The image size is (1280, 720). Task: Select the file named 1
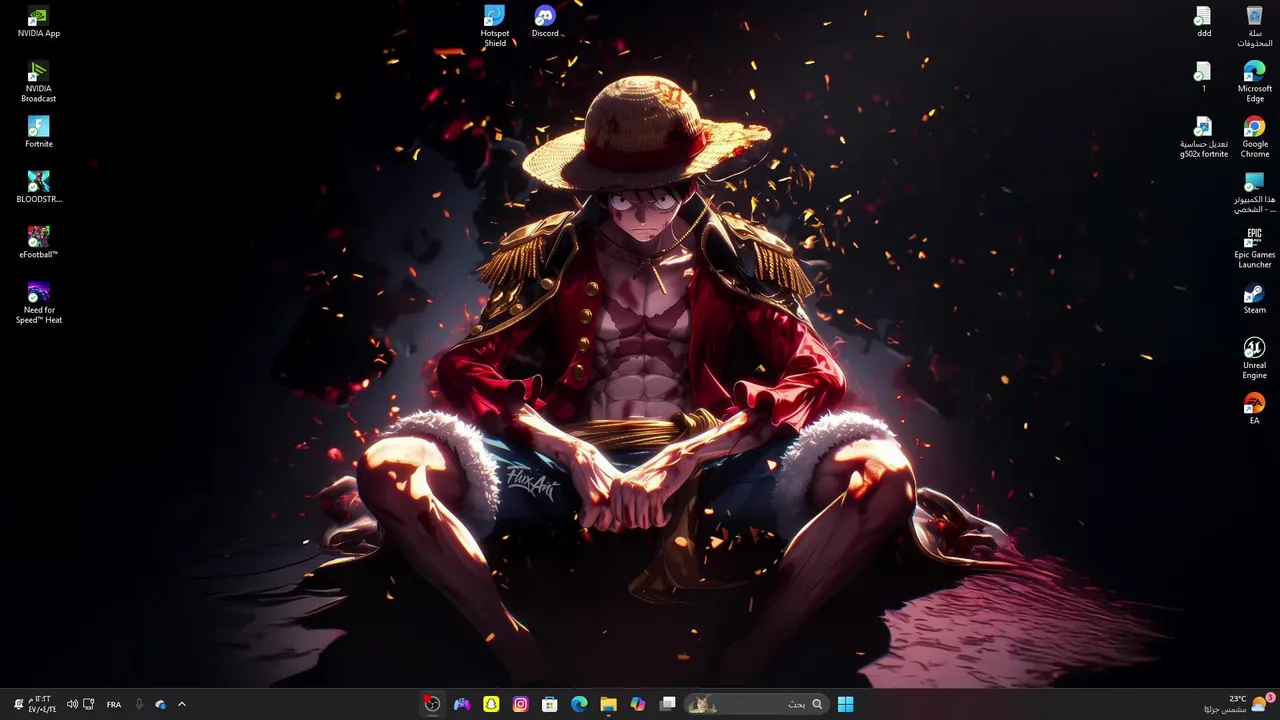(1204, 78)
